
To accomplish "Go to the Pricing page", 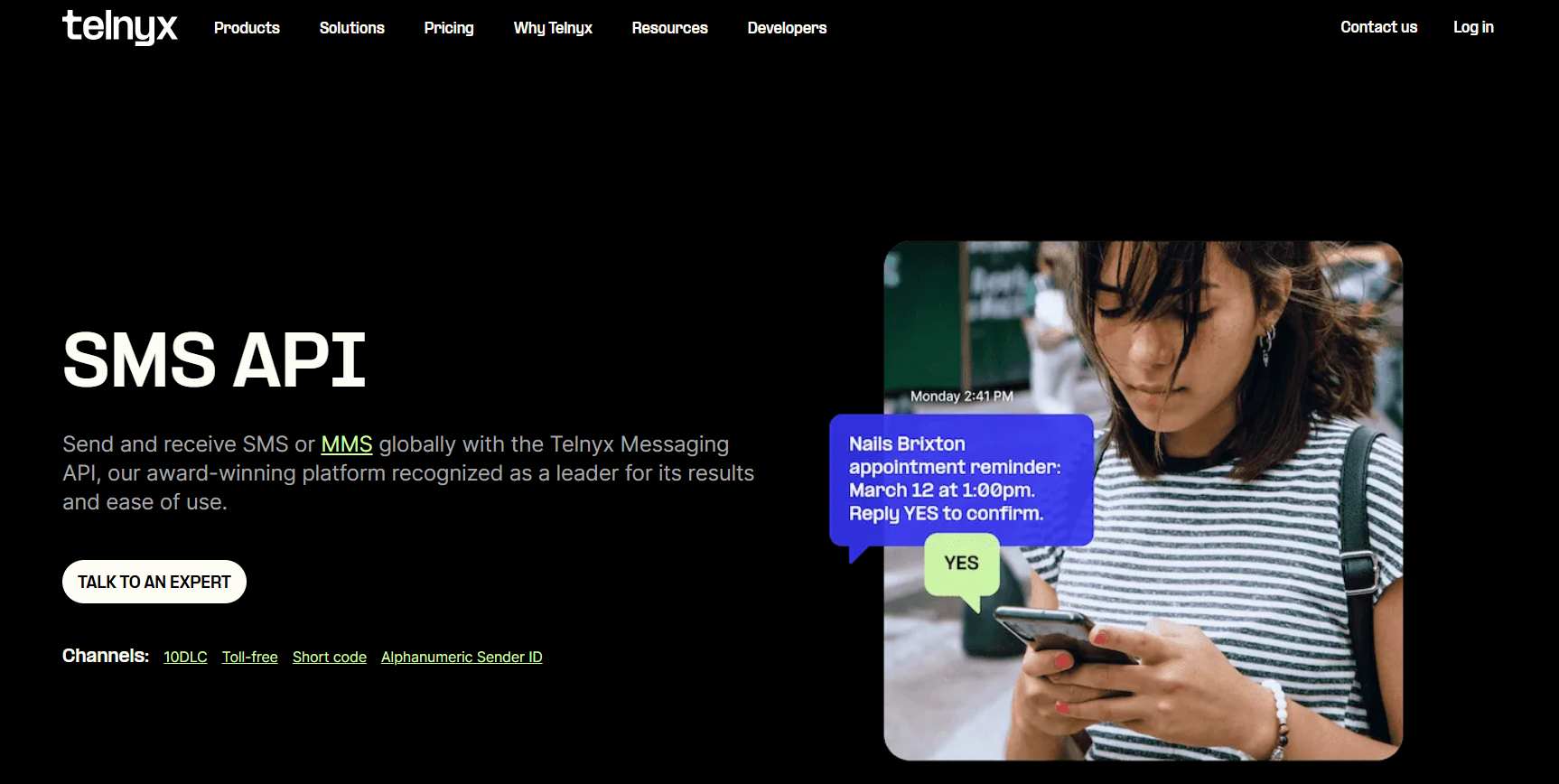I will [449, 28].
